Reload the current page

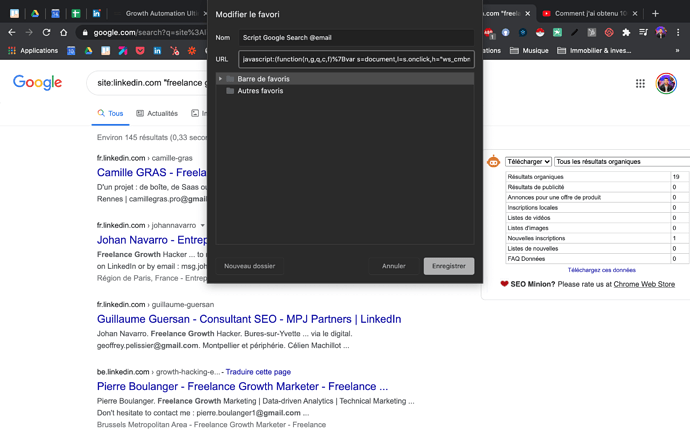(x=46, y=32)
